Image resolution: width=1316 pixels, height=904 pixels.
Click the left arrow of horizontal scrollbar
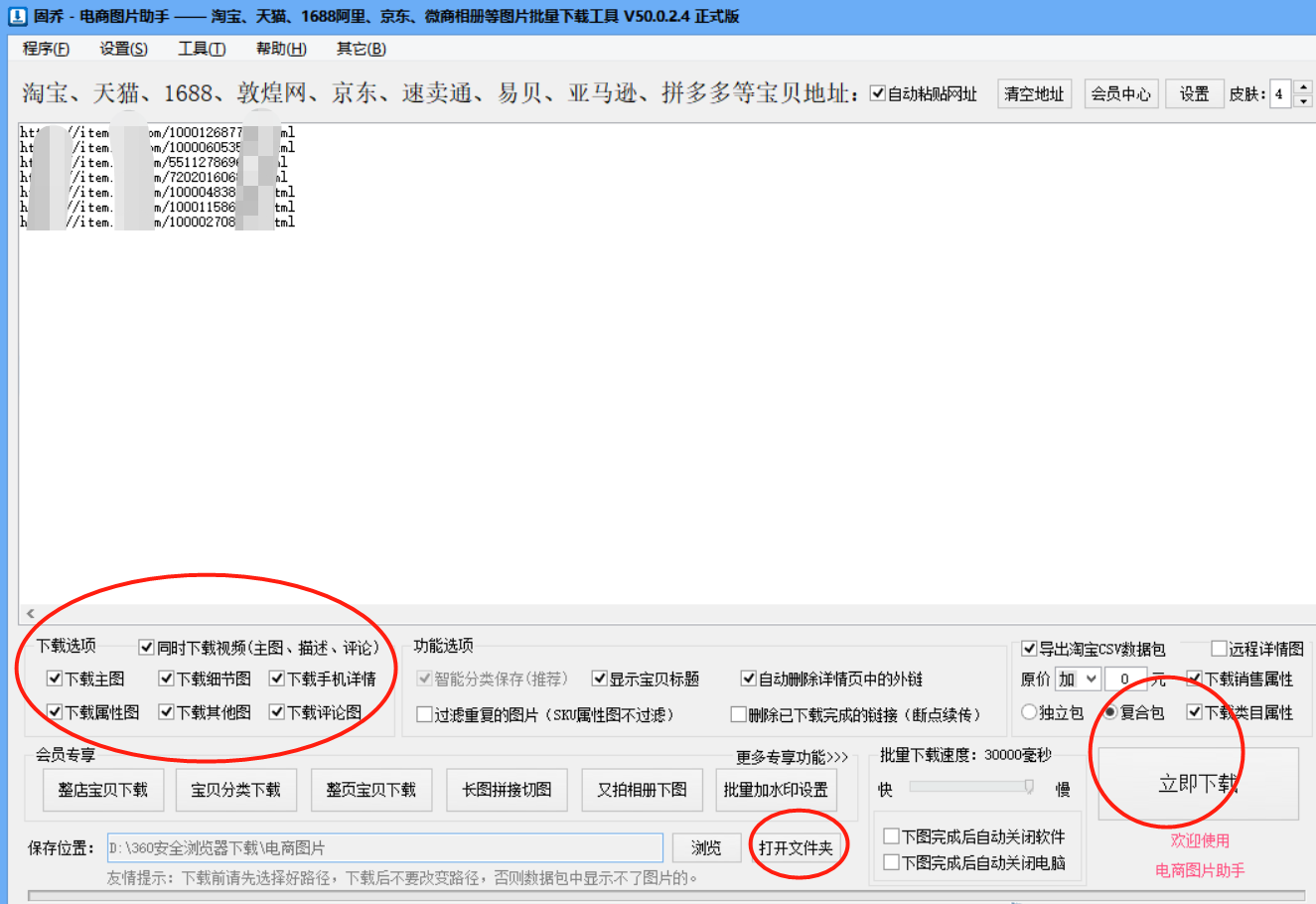tap(30, 614)
